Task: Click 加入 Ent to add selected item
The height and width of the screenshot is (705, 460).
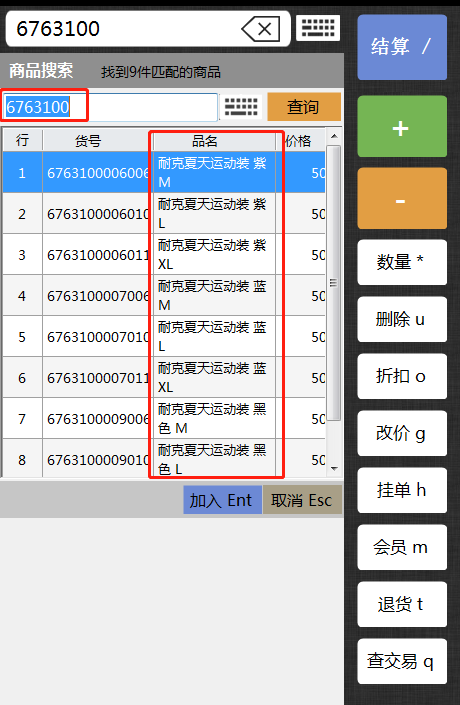Action: tap(222, 500)
